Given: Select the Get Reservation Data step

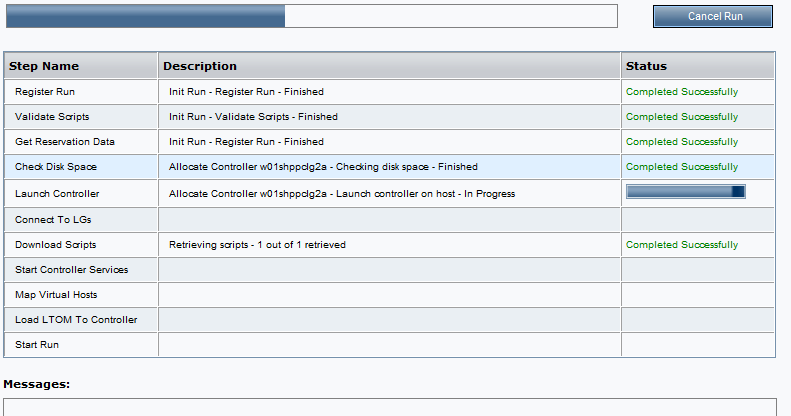Looking at the screenshot, I should pos(65,142).
